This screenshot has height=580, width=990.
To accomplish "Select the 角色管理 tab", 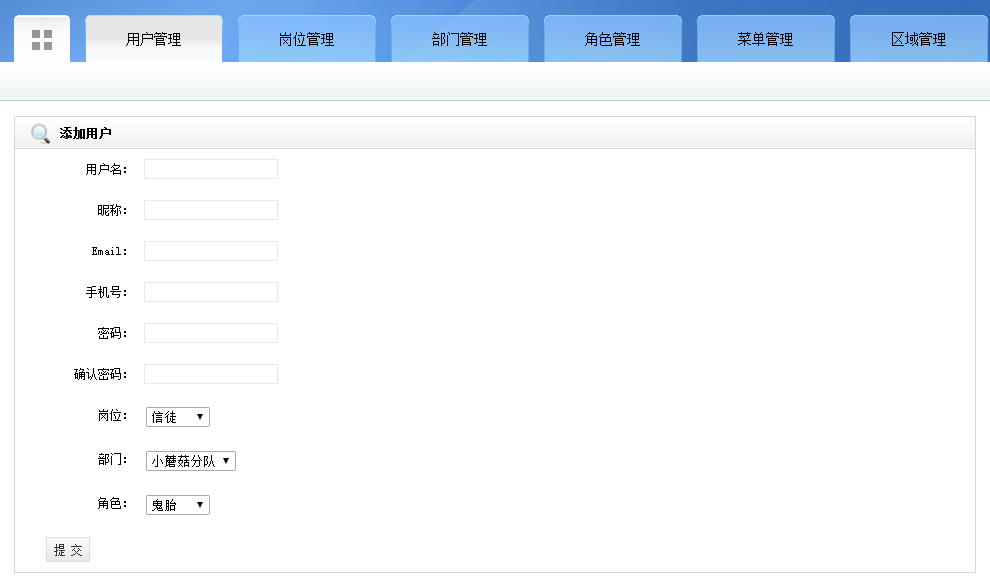I will pyautogui.click(x=613, y=40).
